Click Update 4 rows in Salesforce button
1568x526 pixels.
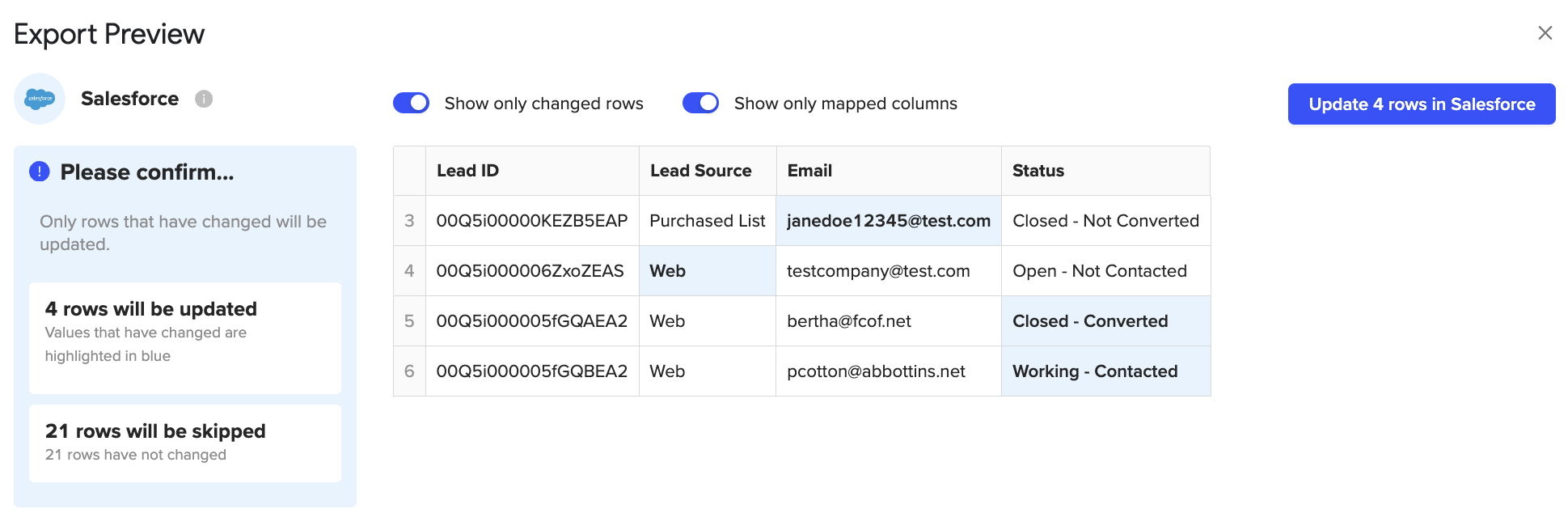coord(1422,104)
